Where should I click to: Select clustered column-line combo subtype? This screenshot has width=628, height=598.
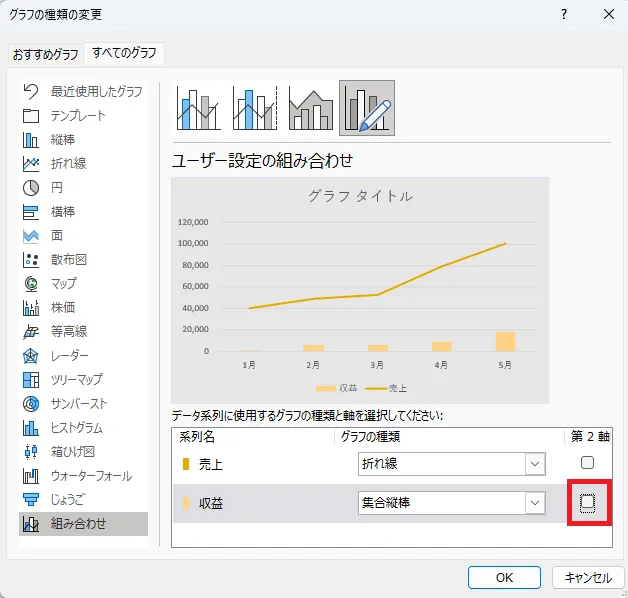click(199, 108)
